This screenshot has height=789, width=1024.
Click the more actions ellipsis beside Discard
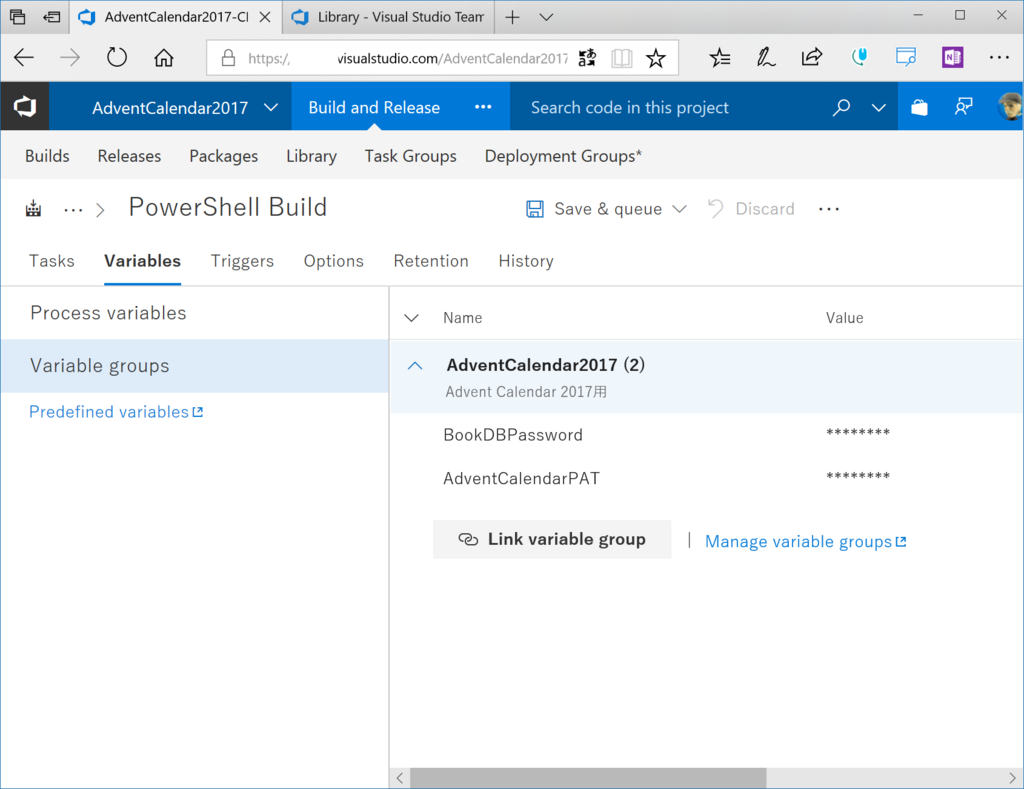pyautogui.click(x=829, y=209)
